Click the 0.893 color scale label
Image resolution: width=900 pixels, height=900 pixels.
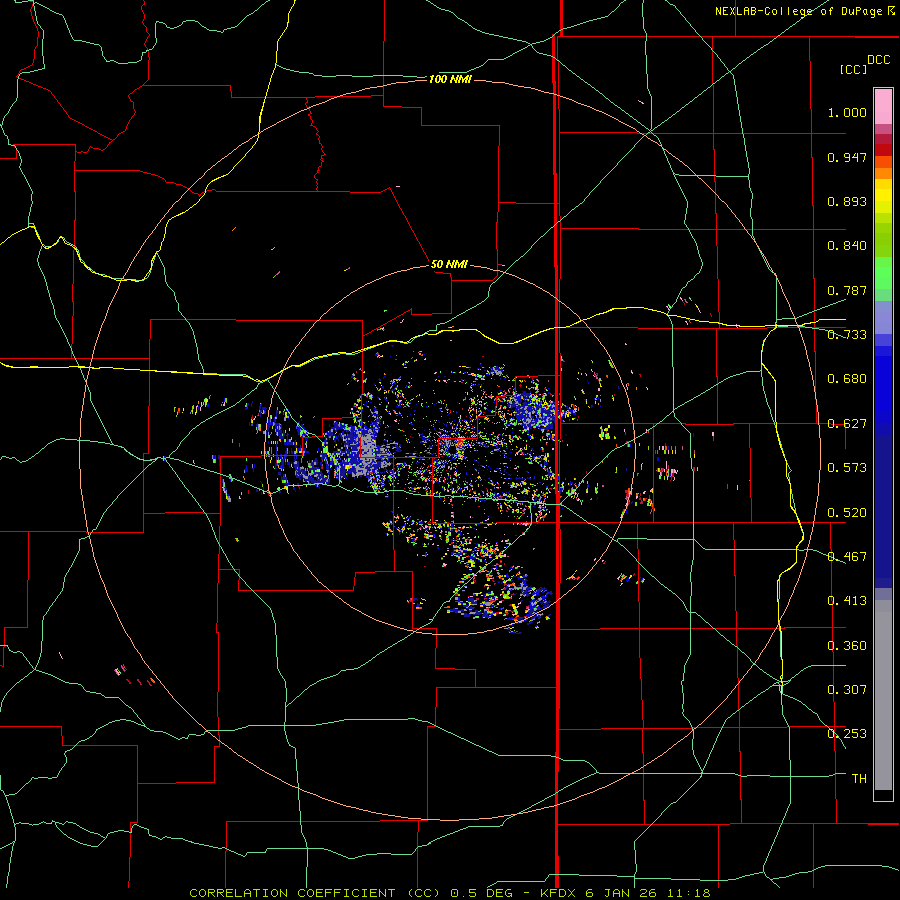point(847,201)
